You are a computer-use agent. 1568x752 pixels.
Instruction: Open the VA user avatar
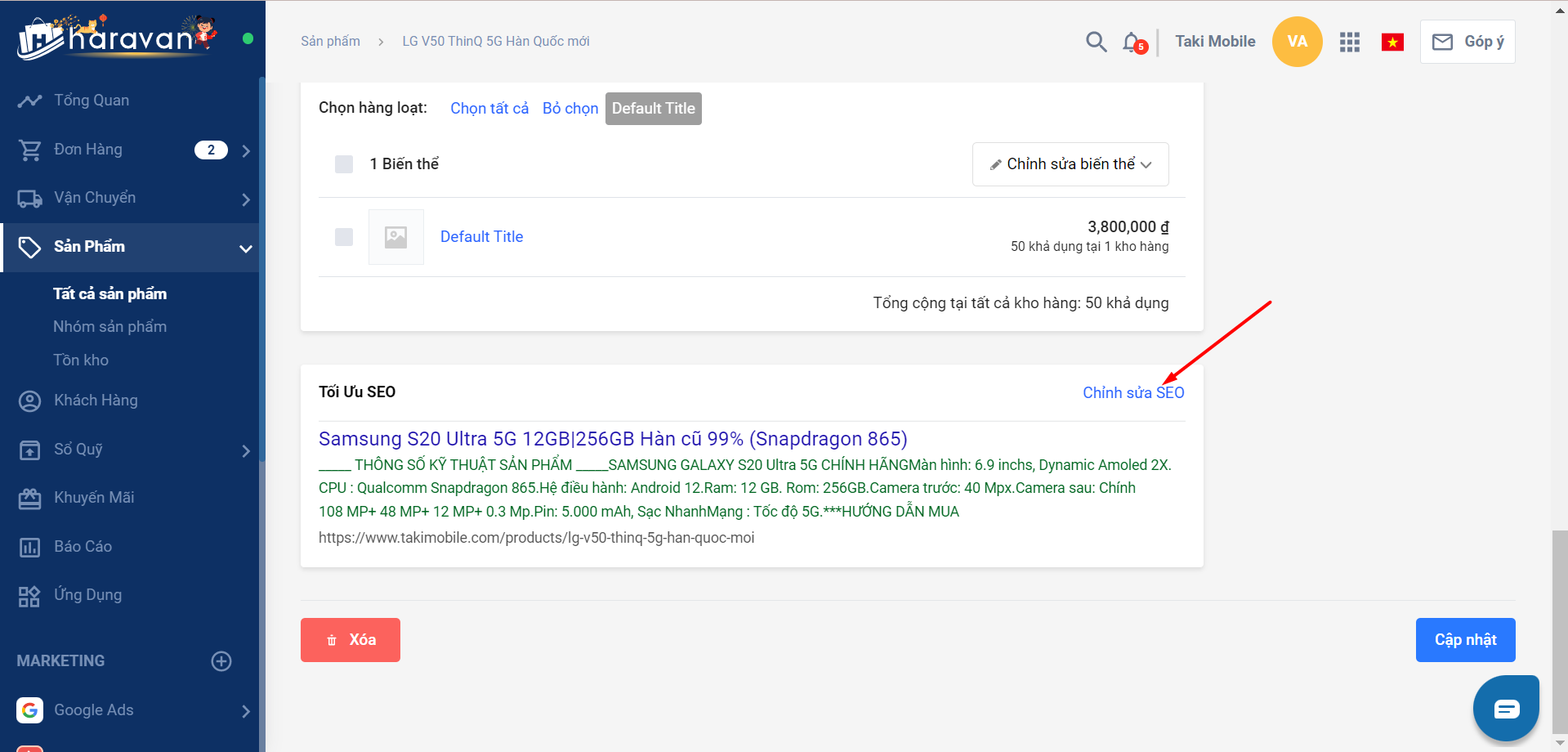1297,42
